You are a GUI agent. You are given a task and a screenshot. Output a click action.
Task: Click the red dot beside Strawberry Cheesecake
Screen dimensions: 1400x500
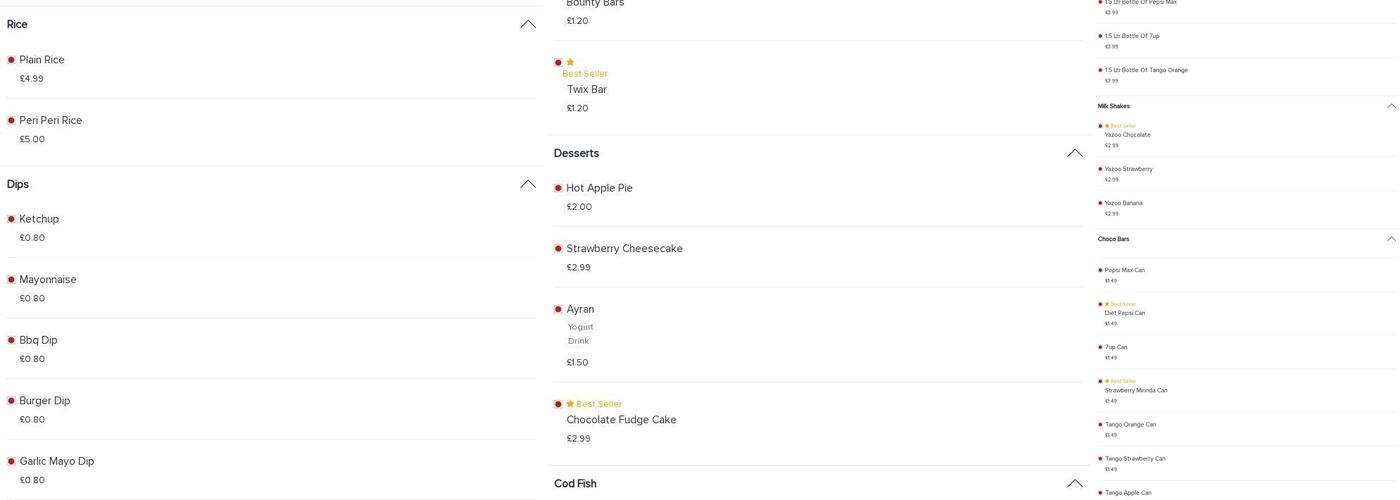tap(558, 249)
